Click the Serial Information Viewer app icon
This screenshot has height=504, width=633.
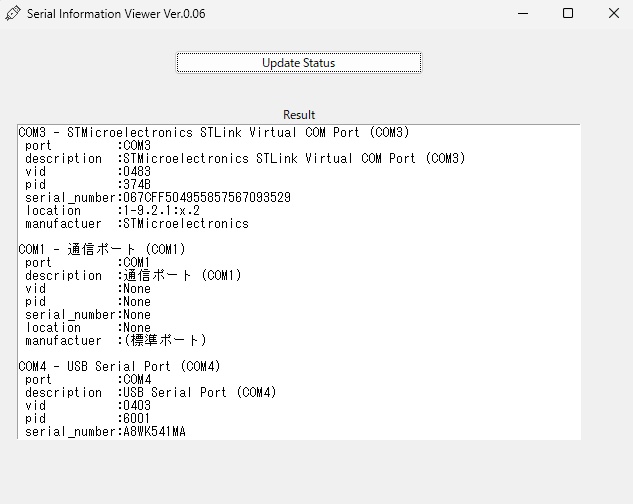tap(13, 13)
